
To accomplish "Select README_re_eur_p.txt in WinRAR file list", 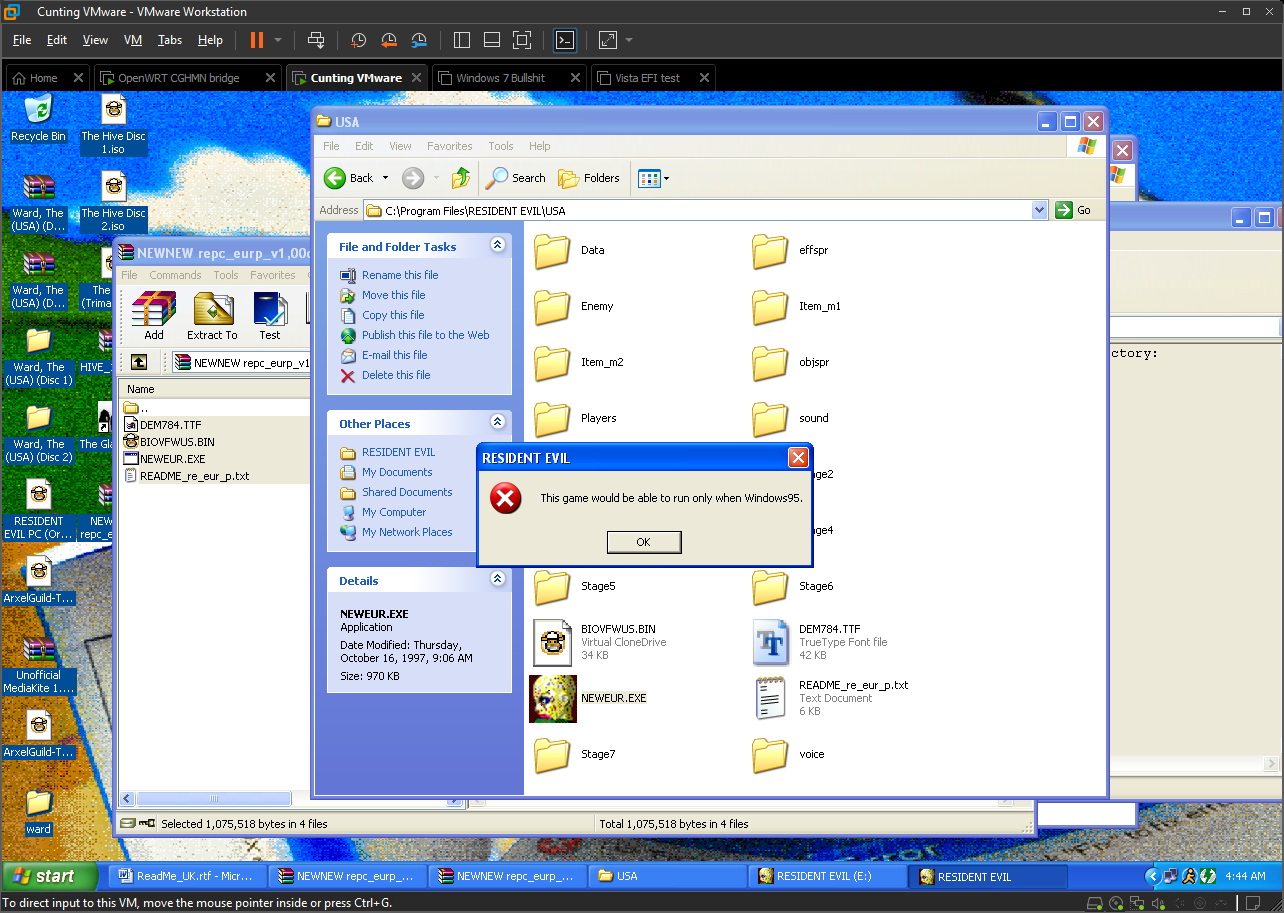I will [195, 476].
